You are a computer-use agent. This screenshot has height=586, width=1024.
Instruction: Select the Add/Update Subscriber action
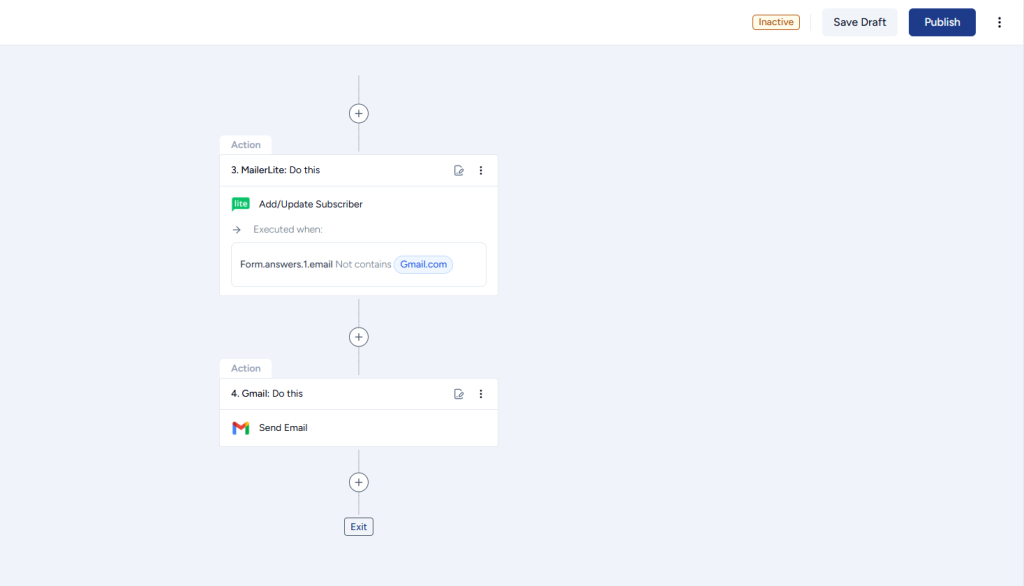tap(310, 204)
